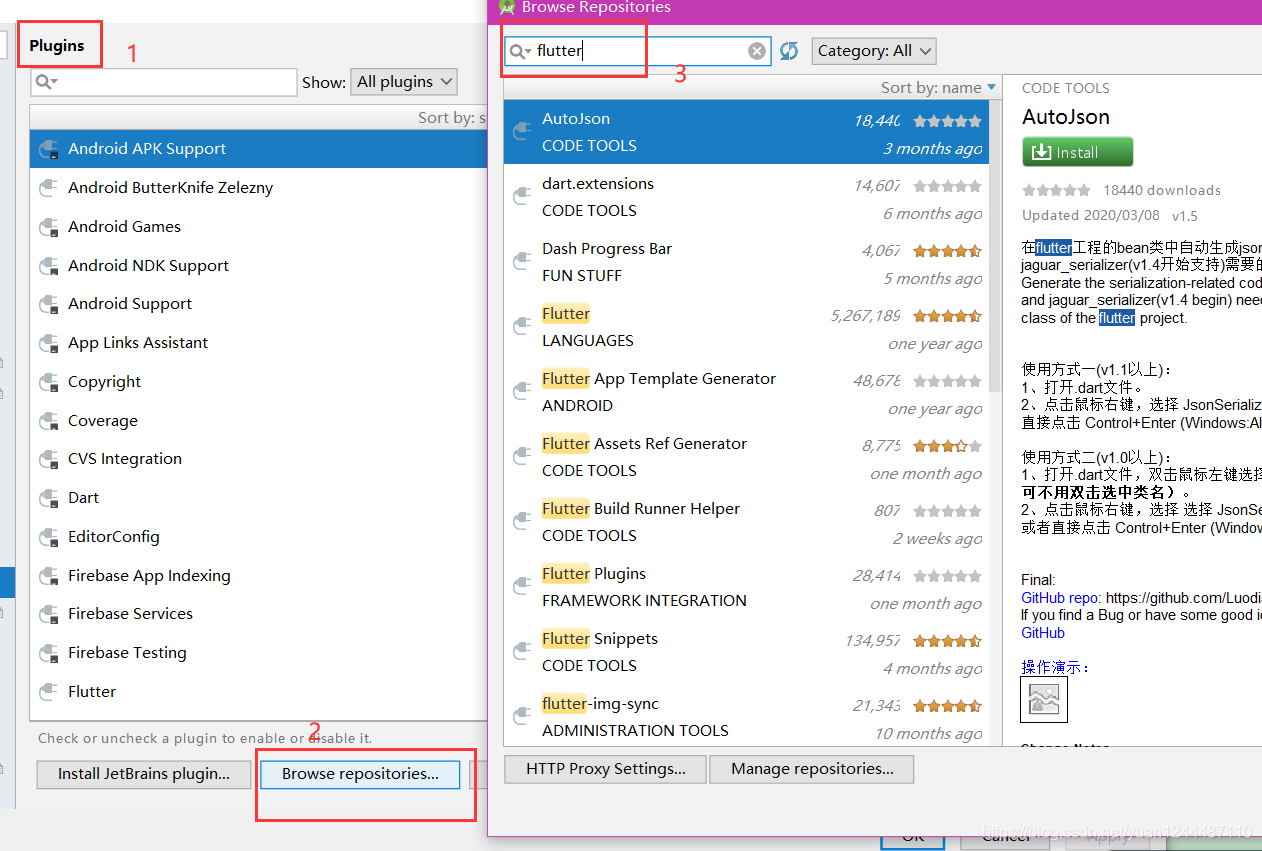This screenshot has height=851, width=1262.
Task: Open demo image thumbnail in description
Action: [x=1044, y=700]
